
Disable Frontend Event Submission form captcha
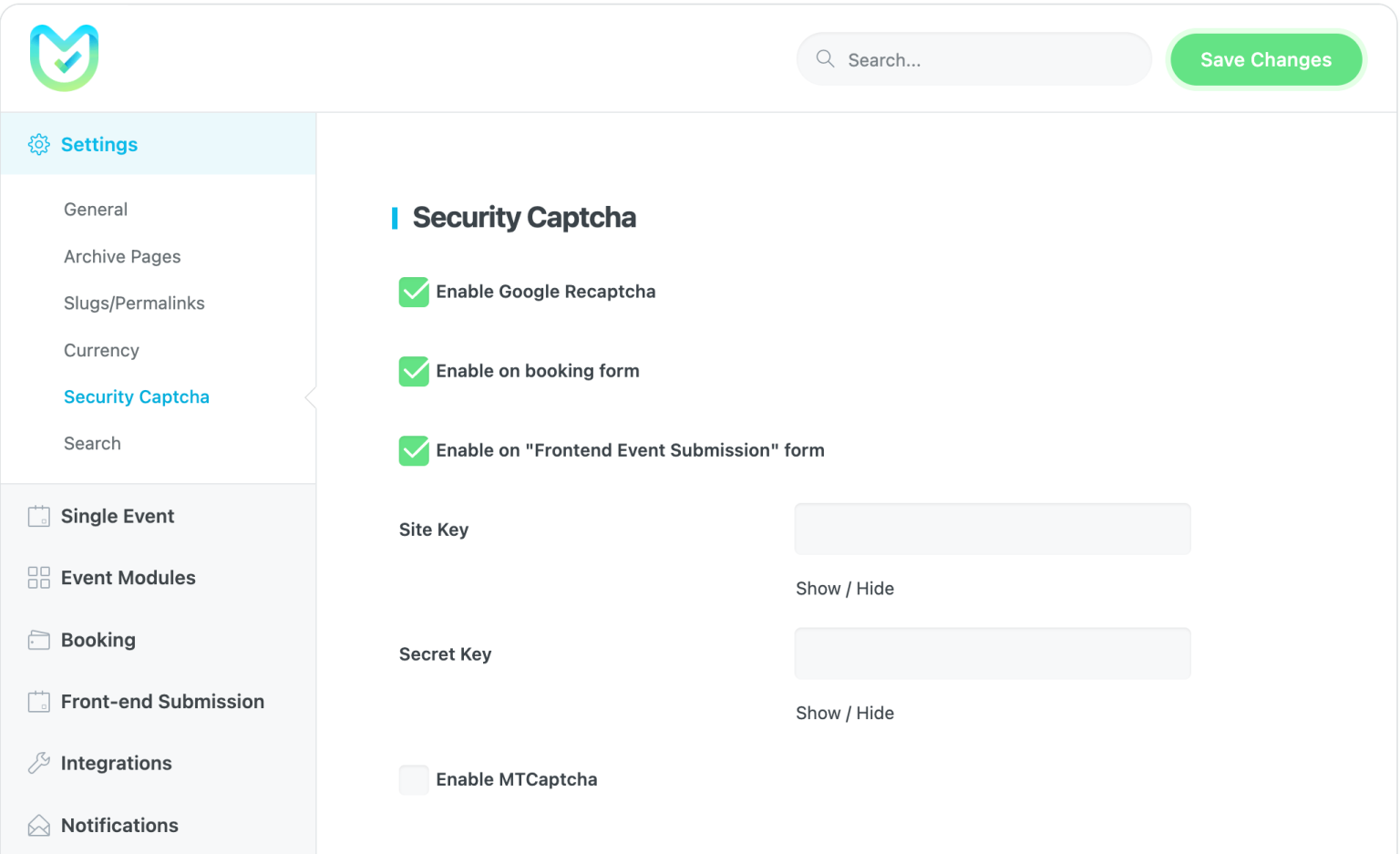pyautogui.click(x=414, y=451)
